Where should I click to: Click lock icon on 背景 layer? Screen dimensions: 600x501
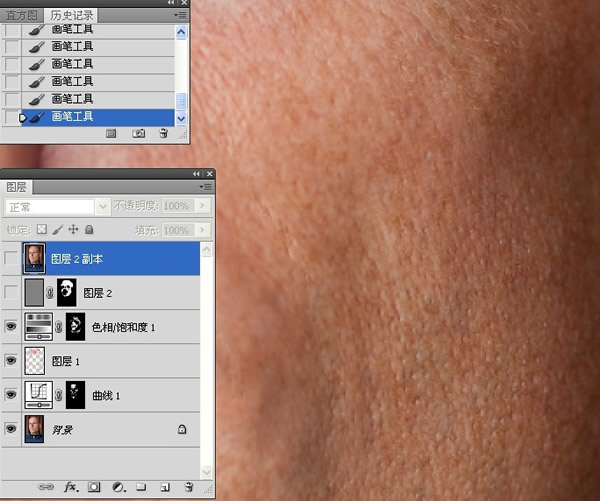[x=182, y=429]
